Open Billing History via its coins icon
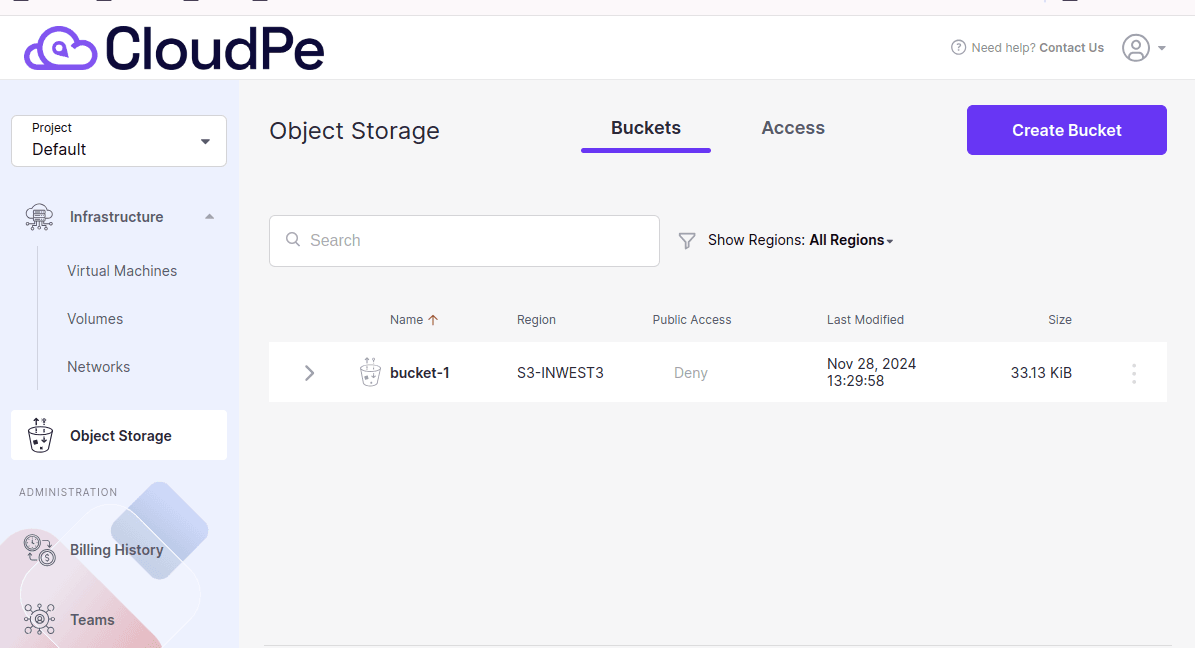The image size is (1195, 648). [x=39, y=549]
